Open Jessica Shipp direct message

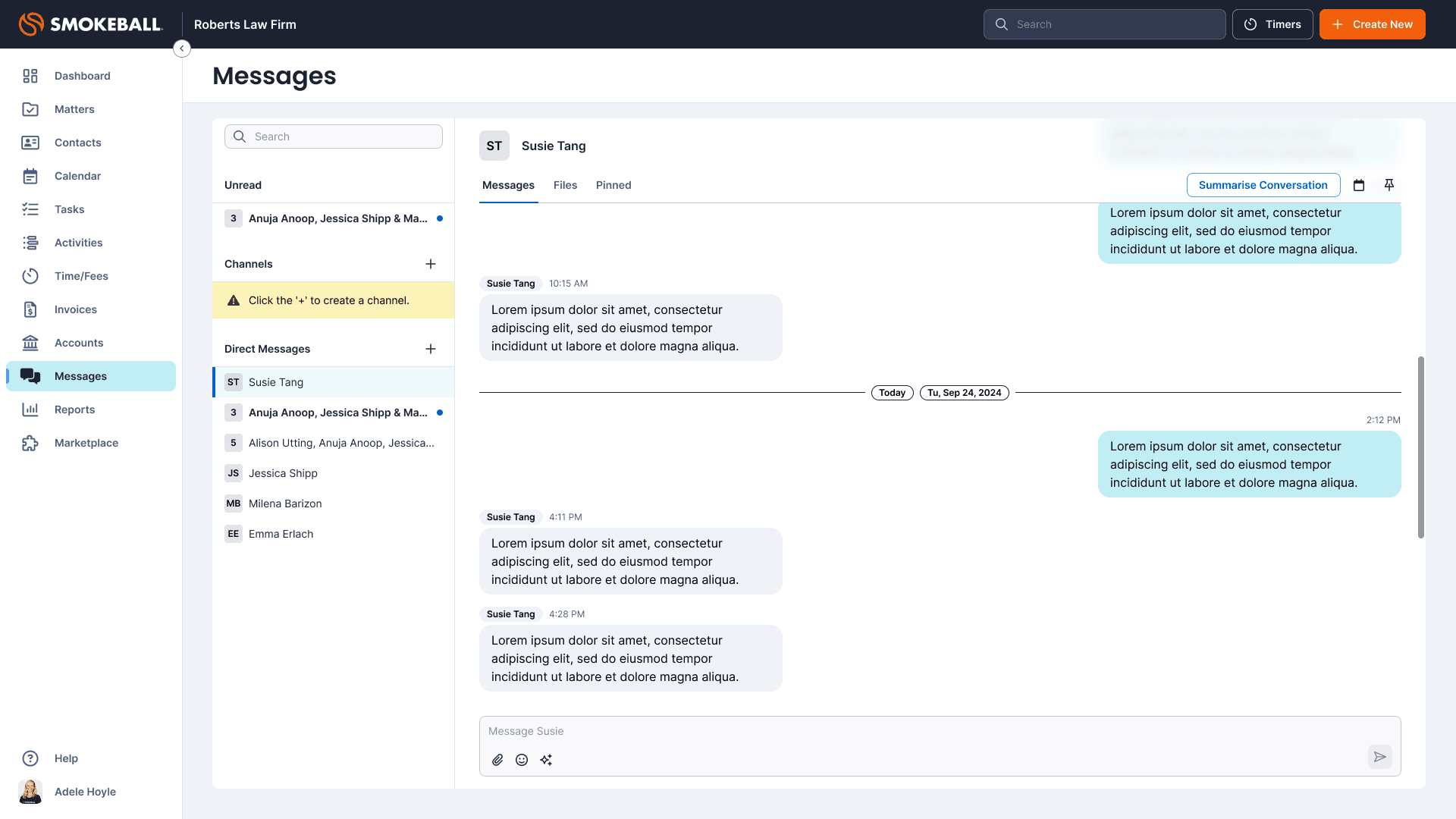pos(283,473)
